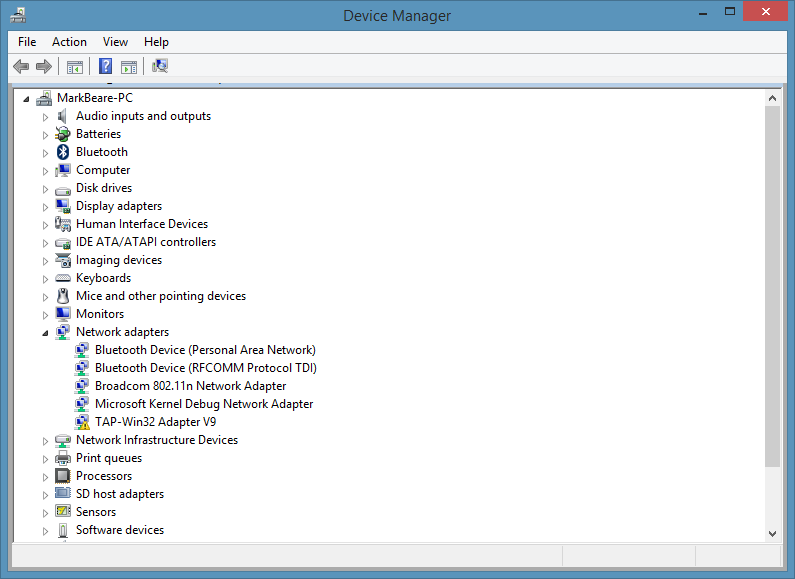
Task: Click the Display adapters icon
Action: point(63,206)
